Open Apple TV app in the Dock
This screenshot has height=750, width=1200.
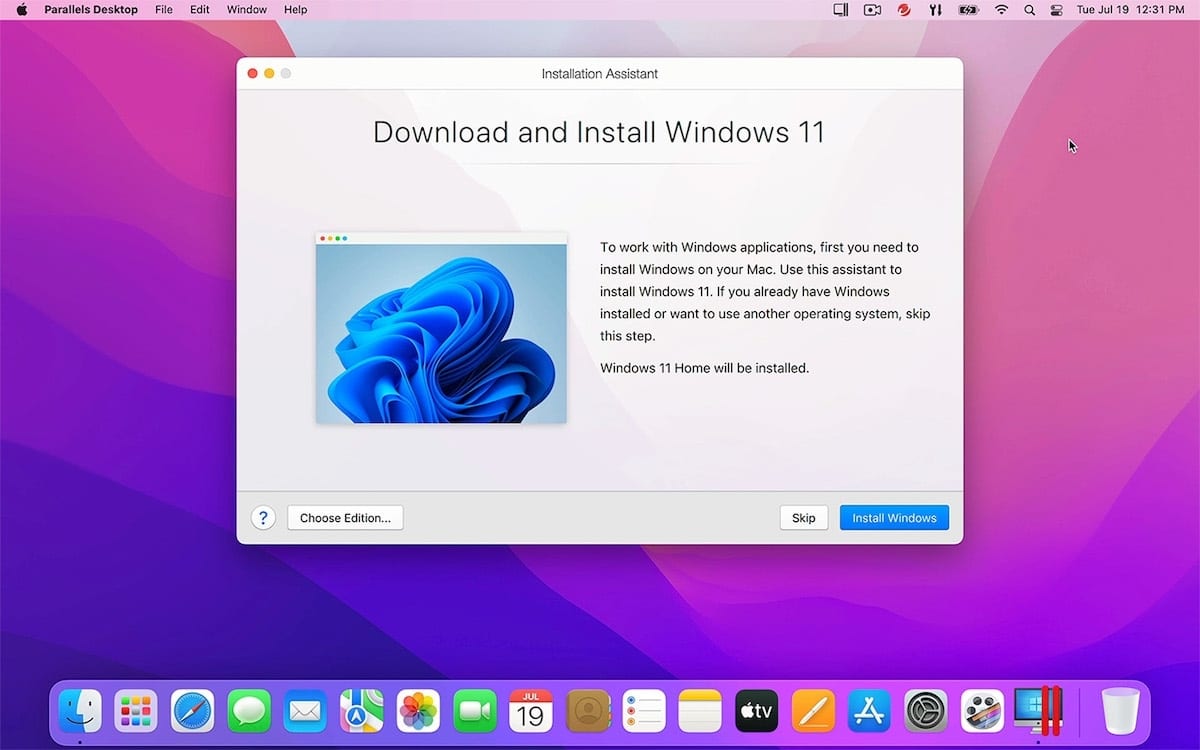(x=757, y=711)
